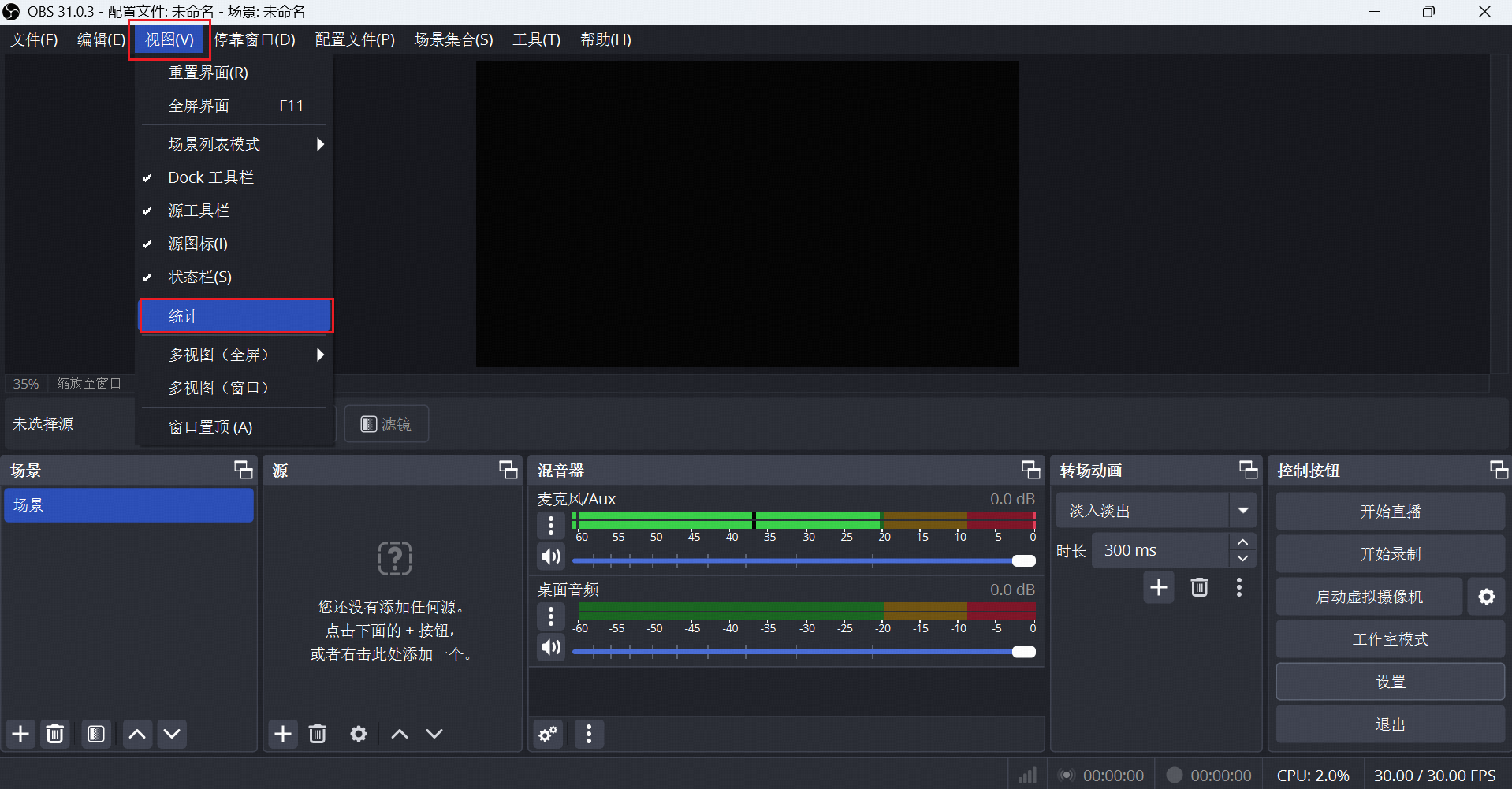Undock the 混音器 panel
1512x789 pixels.
(1031, 471)
